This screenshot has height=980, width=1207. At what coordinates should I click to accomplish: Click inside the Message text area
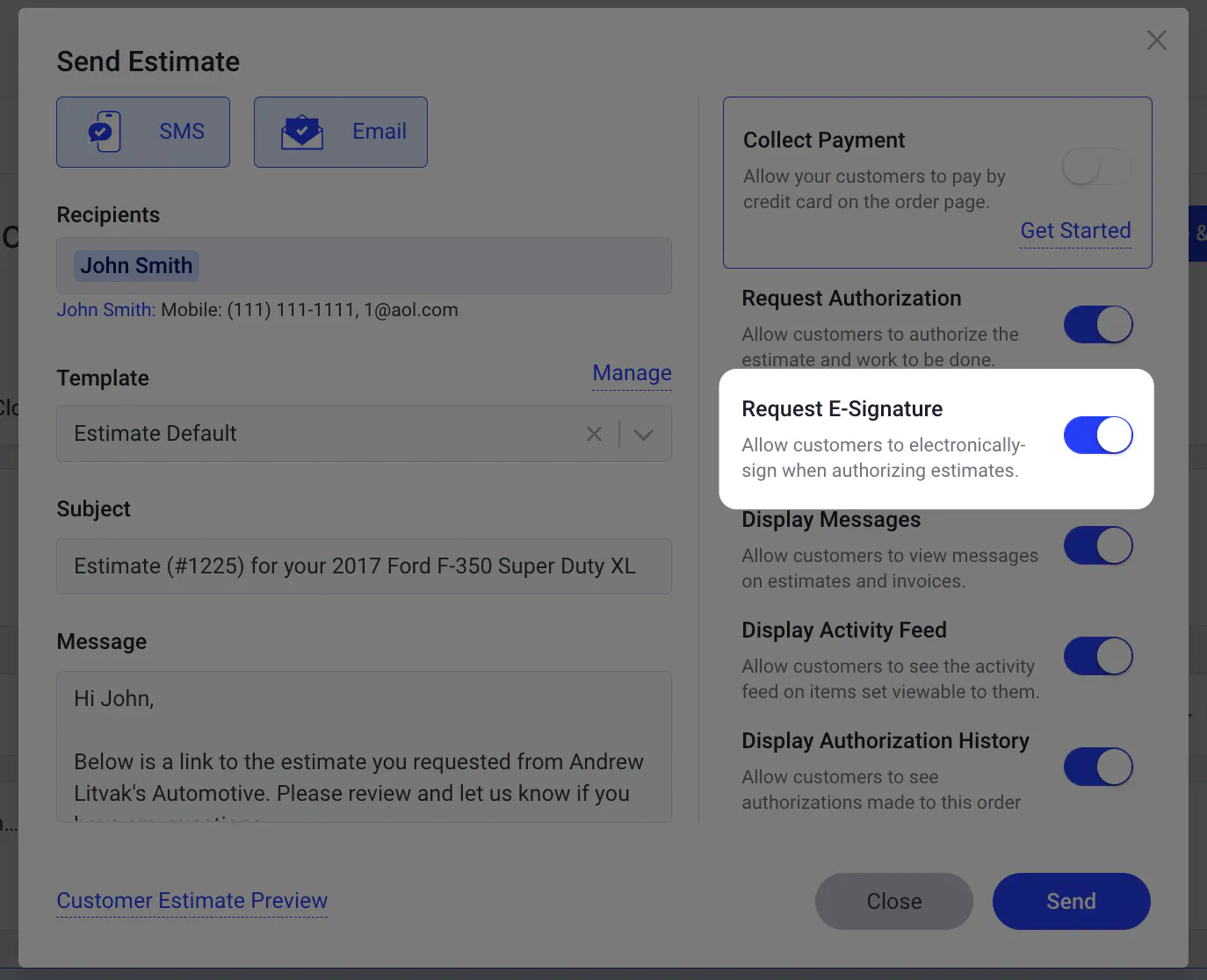pos(364,746)
